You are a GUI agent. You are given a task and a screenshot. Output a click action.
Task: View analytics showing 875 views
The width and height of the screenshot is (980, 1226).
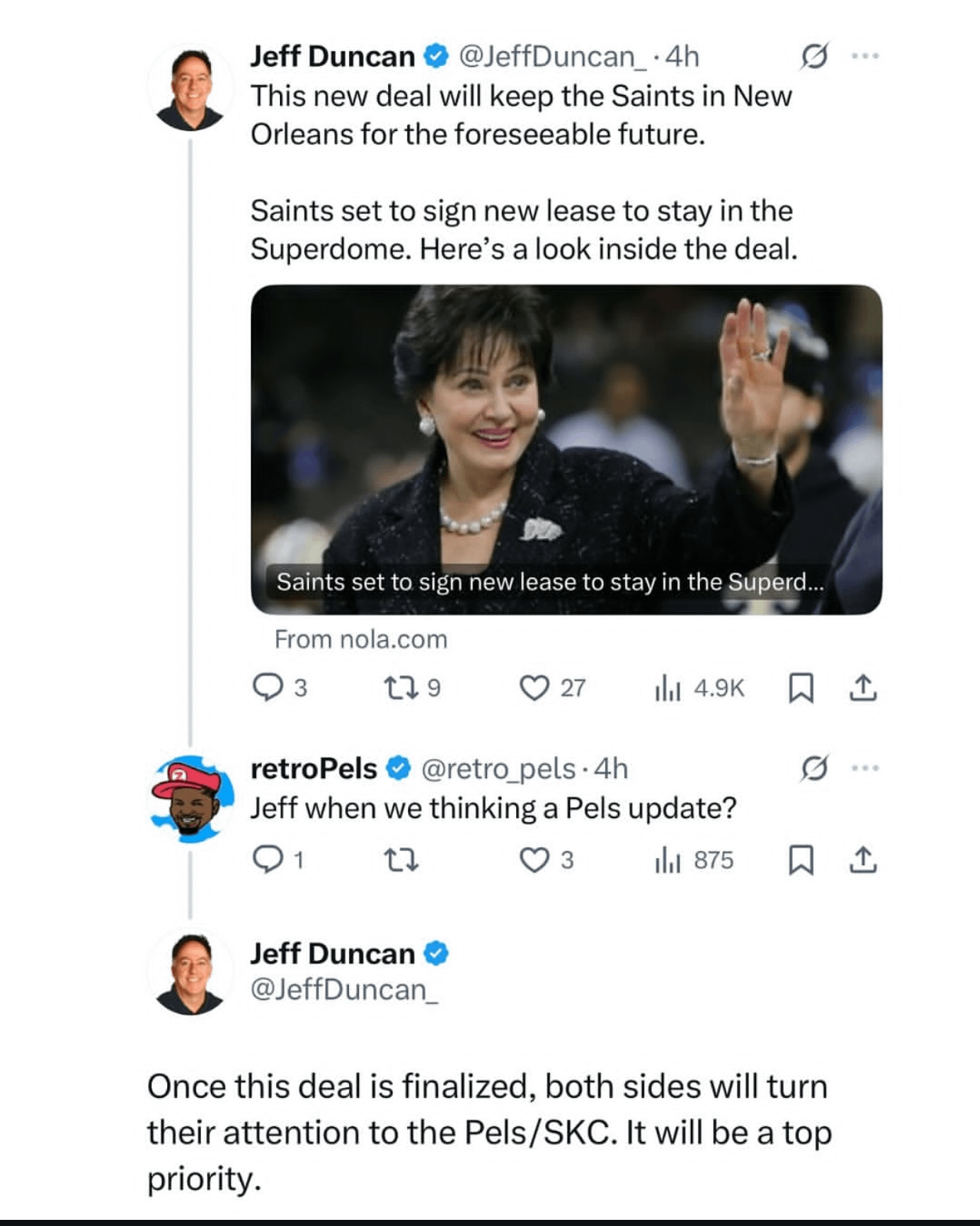(x=668, y=861)
